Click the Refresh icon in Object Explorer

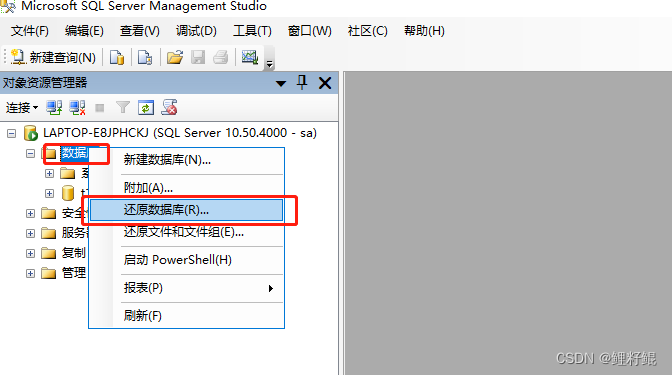click(146, 108)
